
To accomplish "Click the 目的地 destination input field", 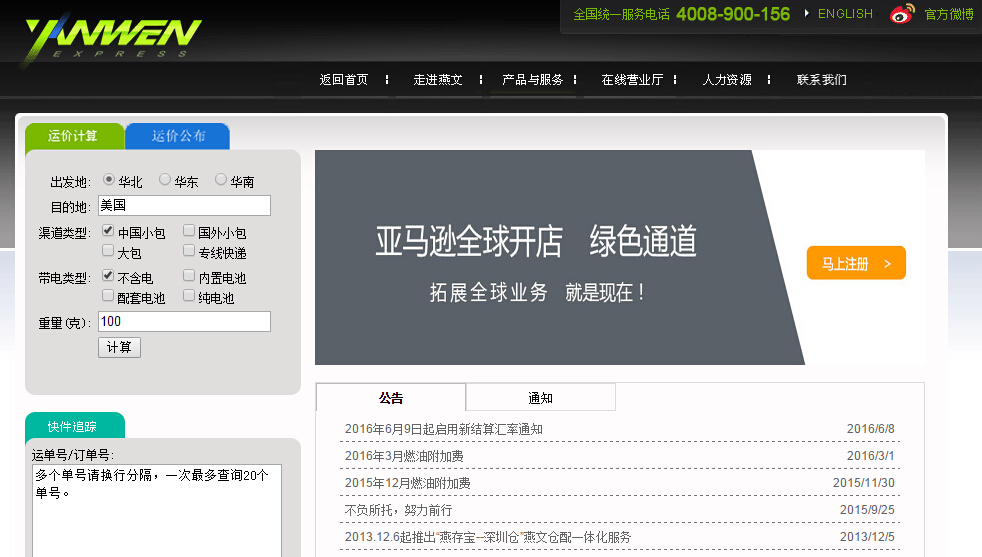I will tap(184, 206).
